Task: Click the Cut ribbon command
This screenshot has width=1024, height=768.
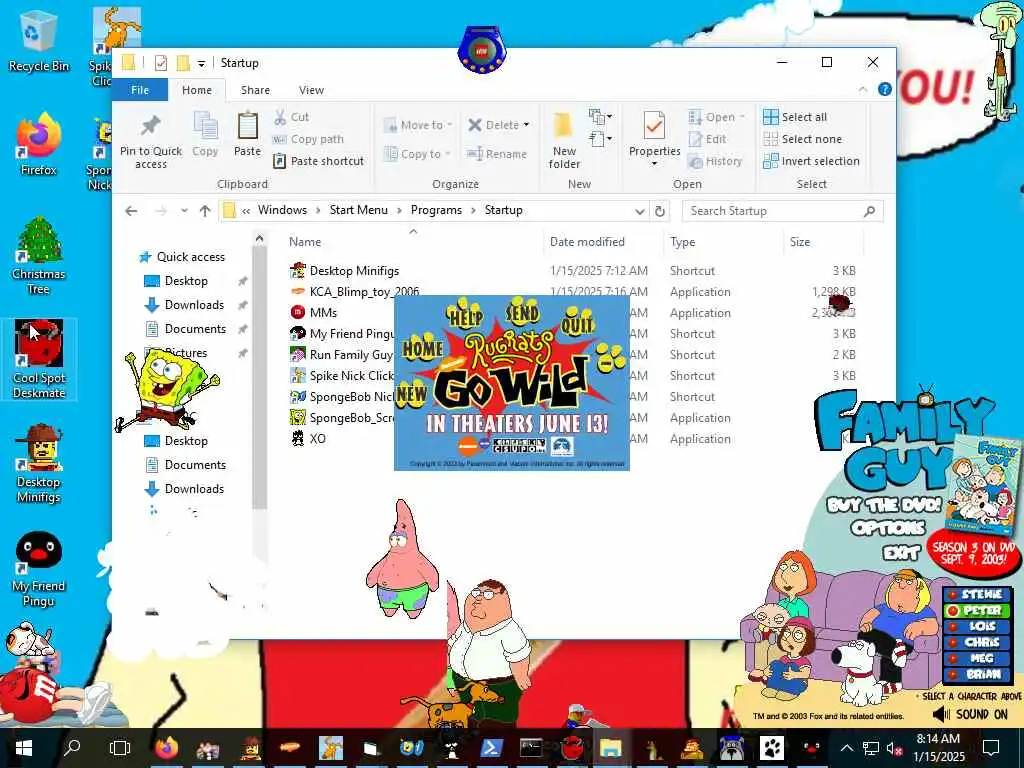Action: click(x=291, y=117)
